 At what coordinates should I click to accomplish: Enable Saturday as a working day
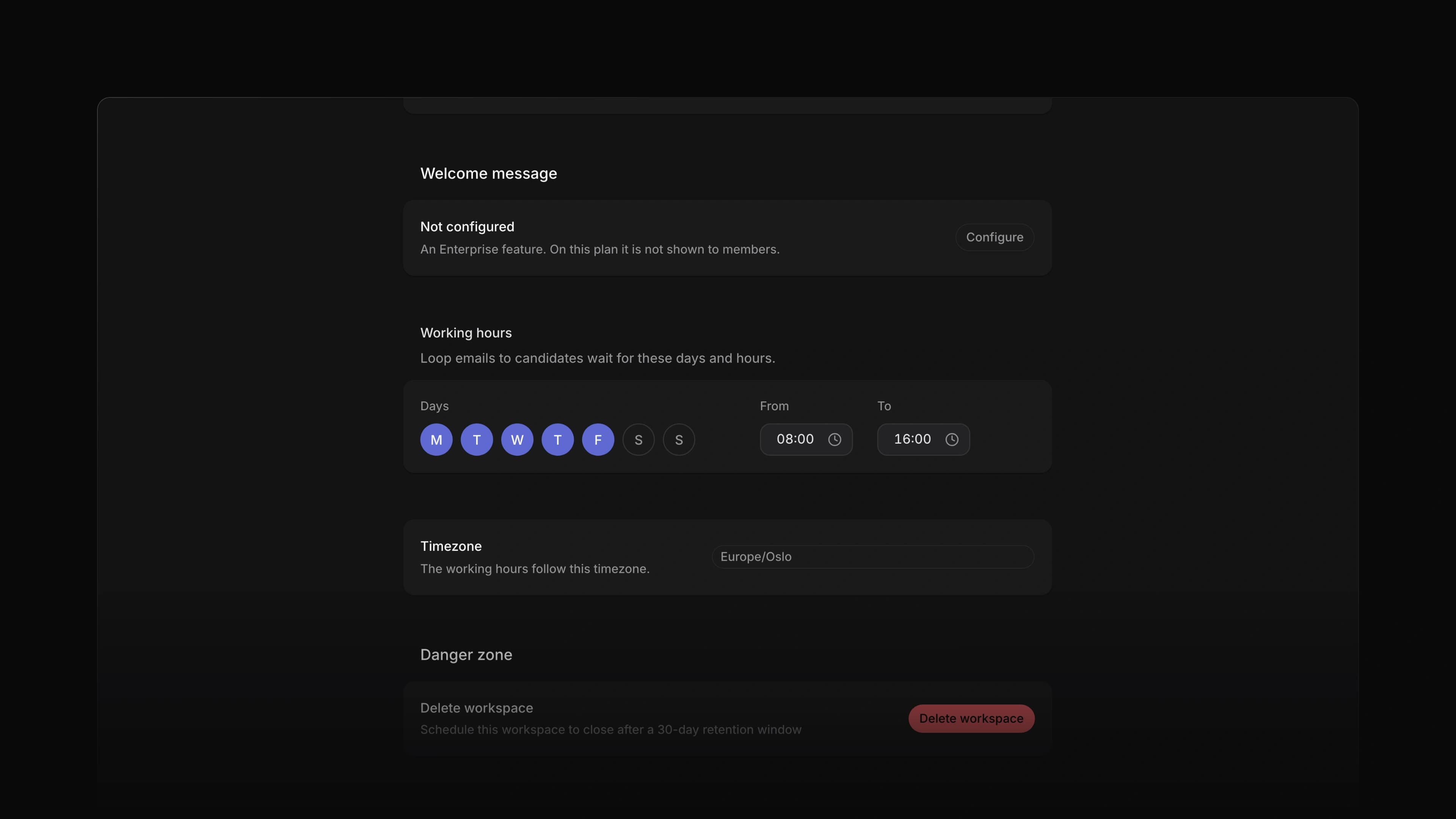click(x=639, y=439)
